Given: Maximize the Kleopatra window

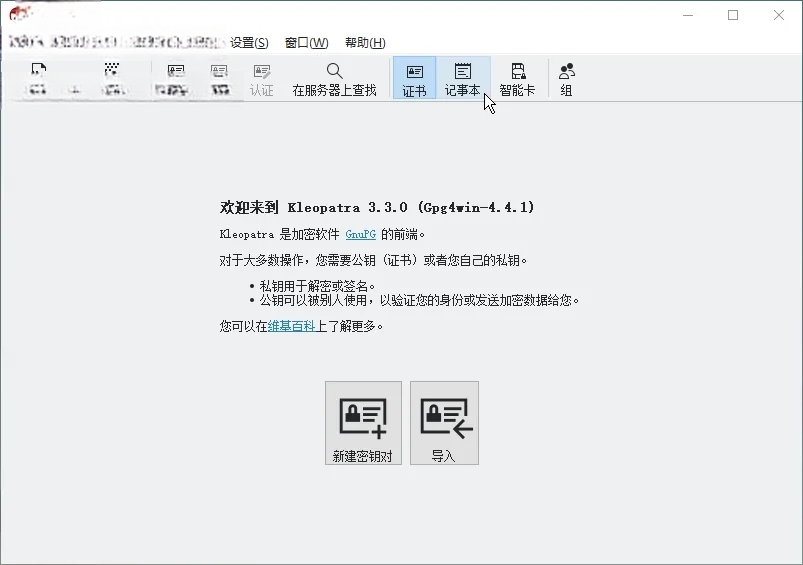Looking at the screenshot, I should pos(733,15).
